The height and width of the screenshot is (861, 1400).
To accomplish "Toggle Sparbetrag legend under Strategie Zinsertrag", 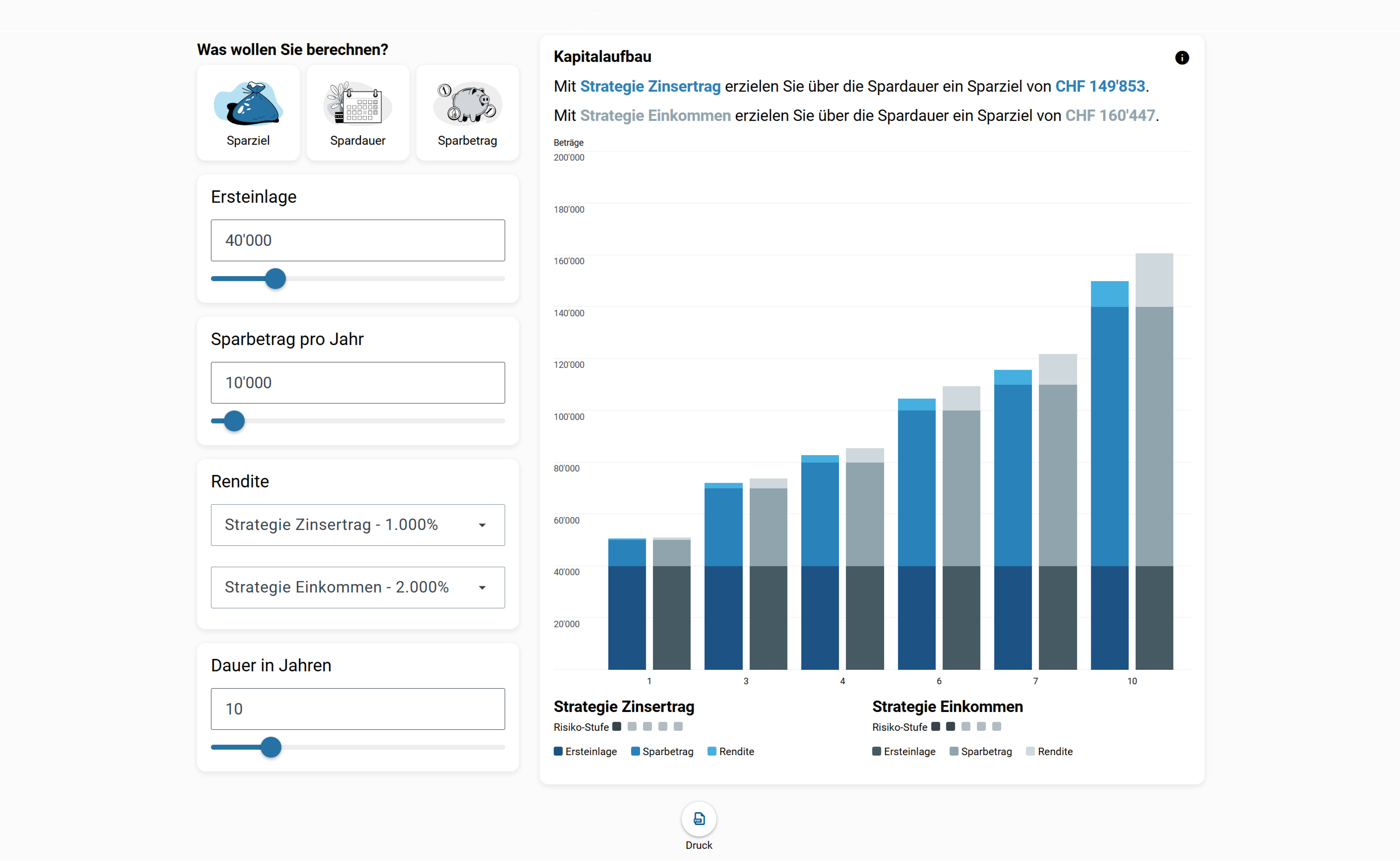I will click(x=662, y=752).
